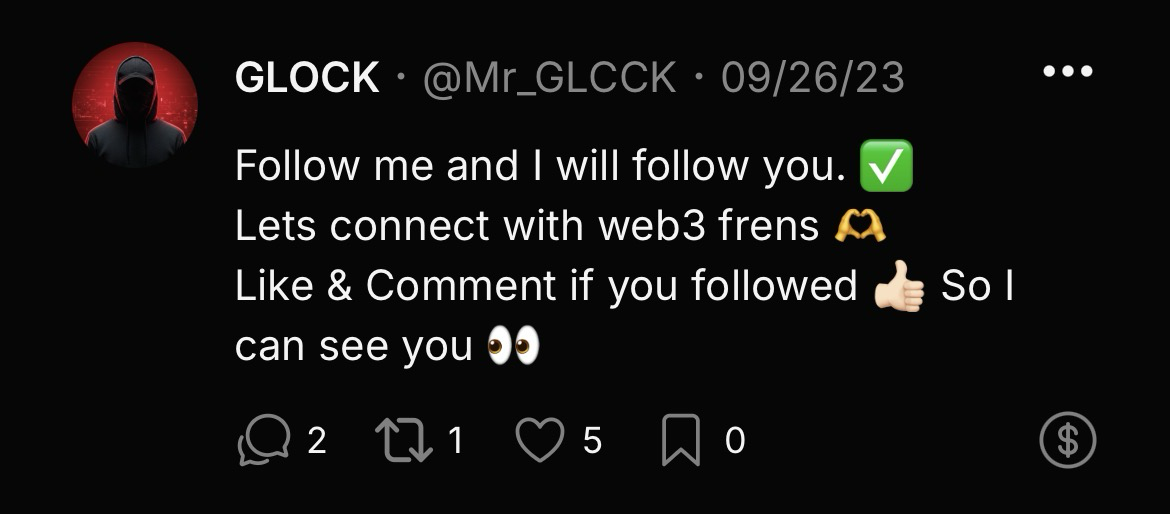Viewport: 1170px width, 514px height.
Task: Click the eyes emoji in post
Action: [x=512, y=347]
